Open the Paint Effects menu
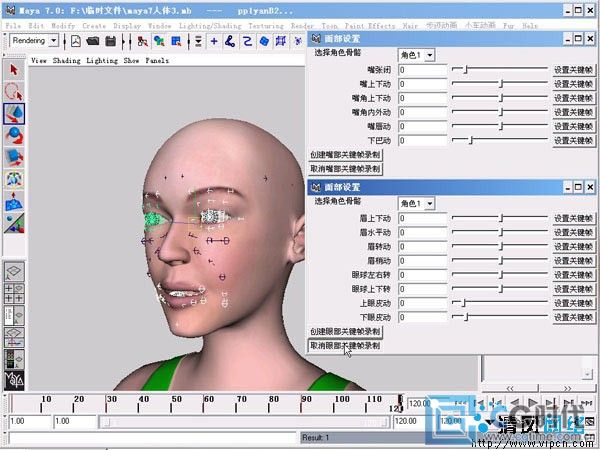 click(370, 26)
